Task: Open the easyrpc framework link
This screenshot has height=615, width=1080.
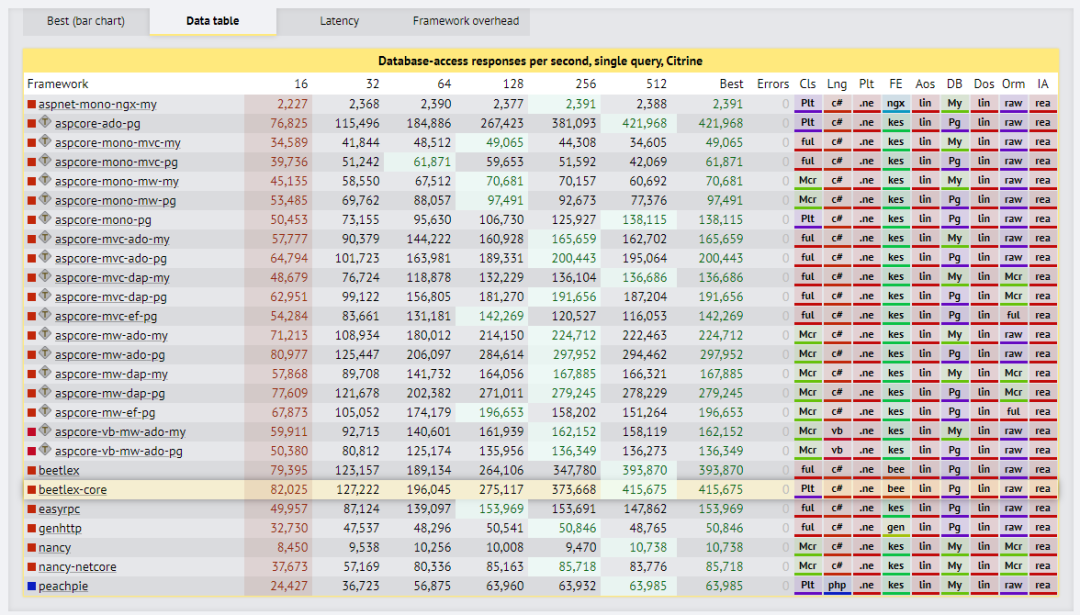Action: 59,509
